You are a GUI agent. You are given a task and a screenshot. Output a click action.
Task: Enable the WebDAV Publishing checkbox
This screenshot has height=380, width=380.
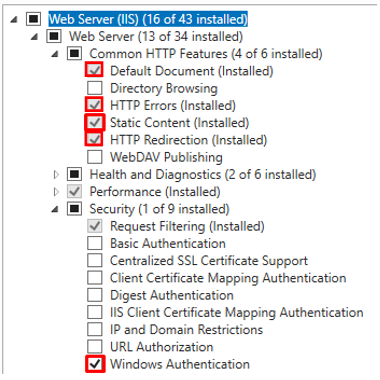[95, 157]
